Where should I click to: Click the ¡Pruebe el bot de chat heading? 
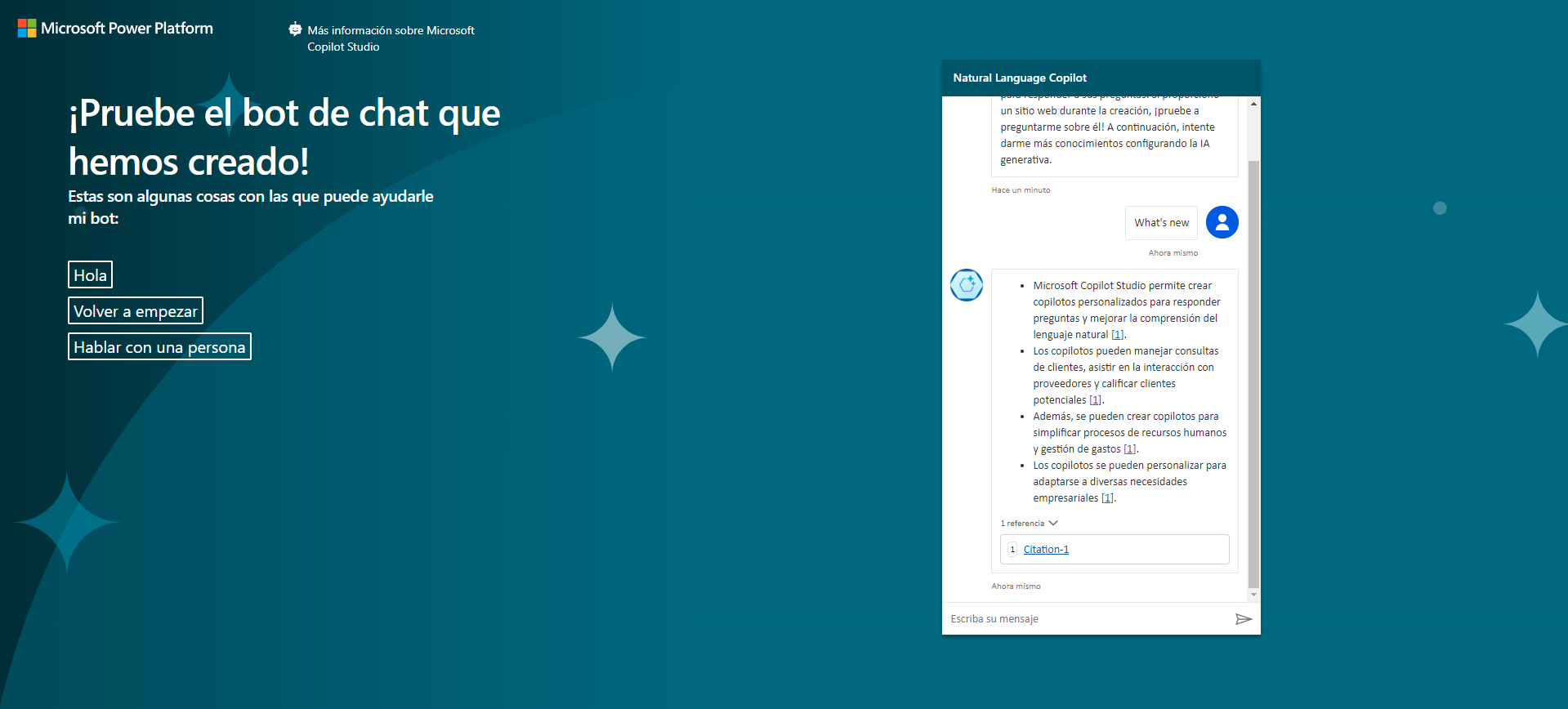coord(284,137)
